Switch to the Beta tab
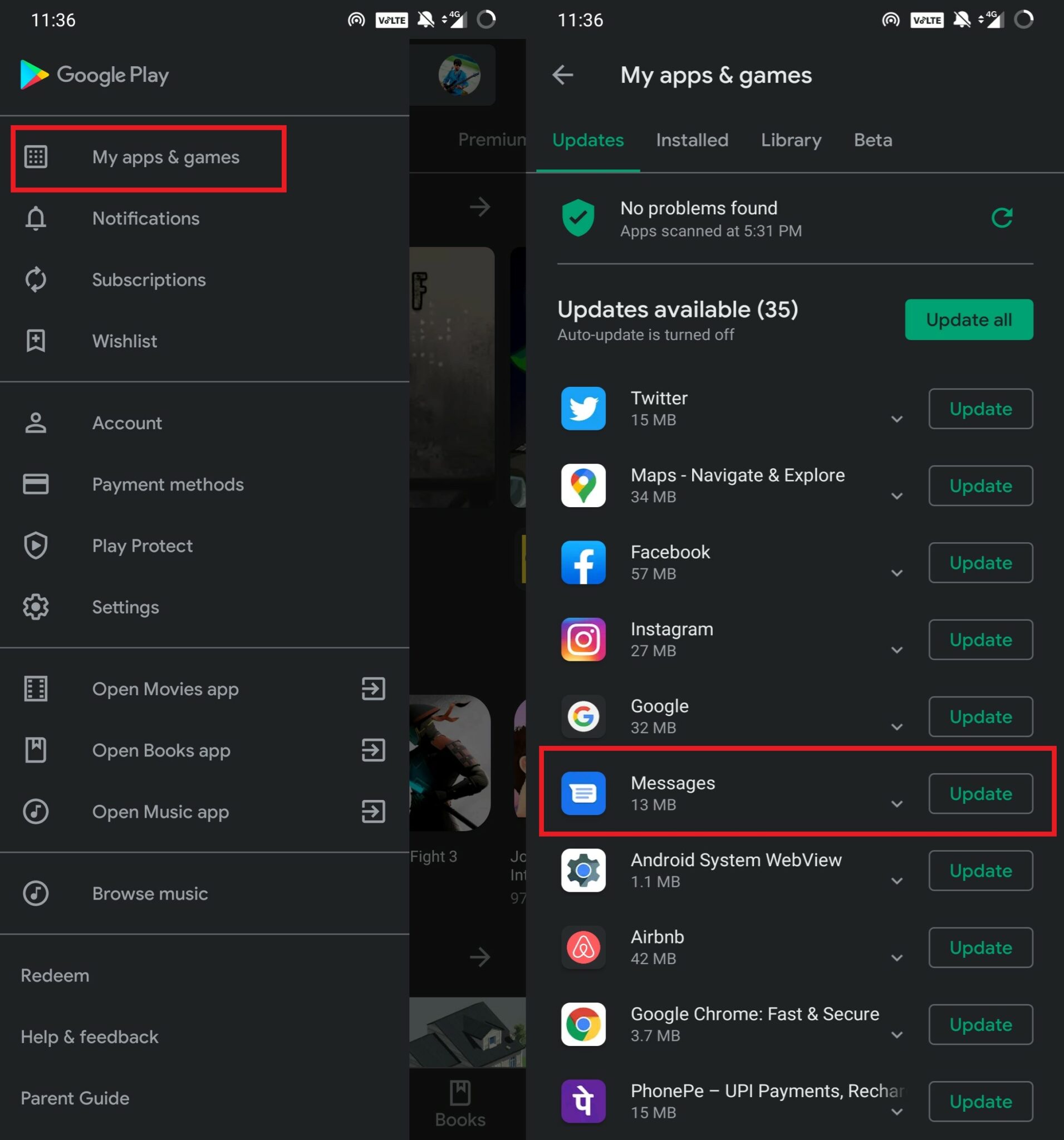The width and height of the screenshot is (1064, 1140). tap(873, 140)
